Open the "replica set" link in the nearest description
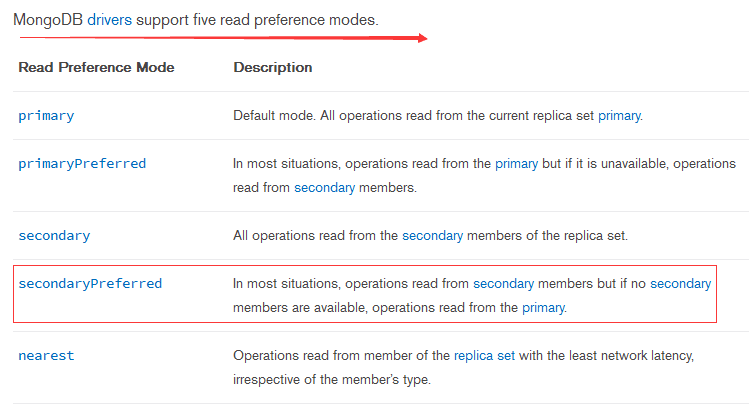749x412 pixels. (x=483, y=355)
